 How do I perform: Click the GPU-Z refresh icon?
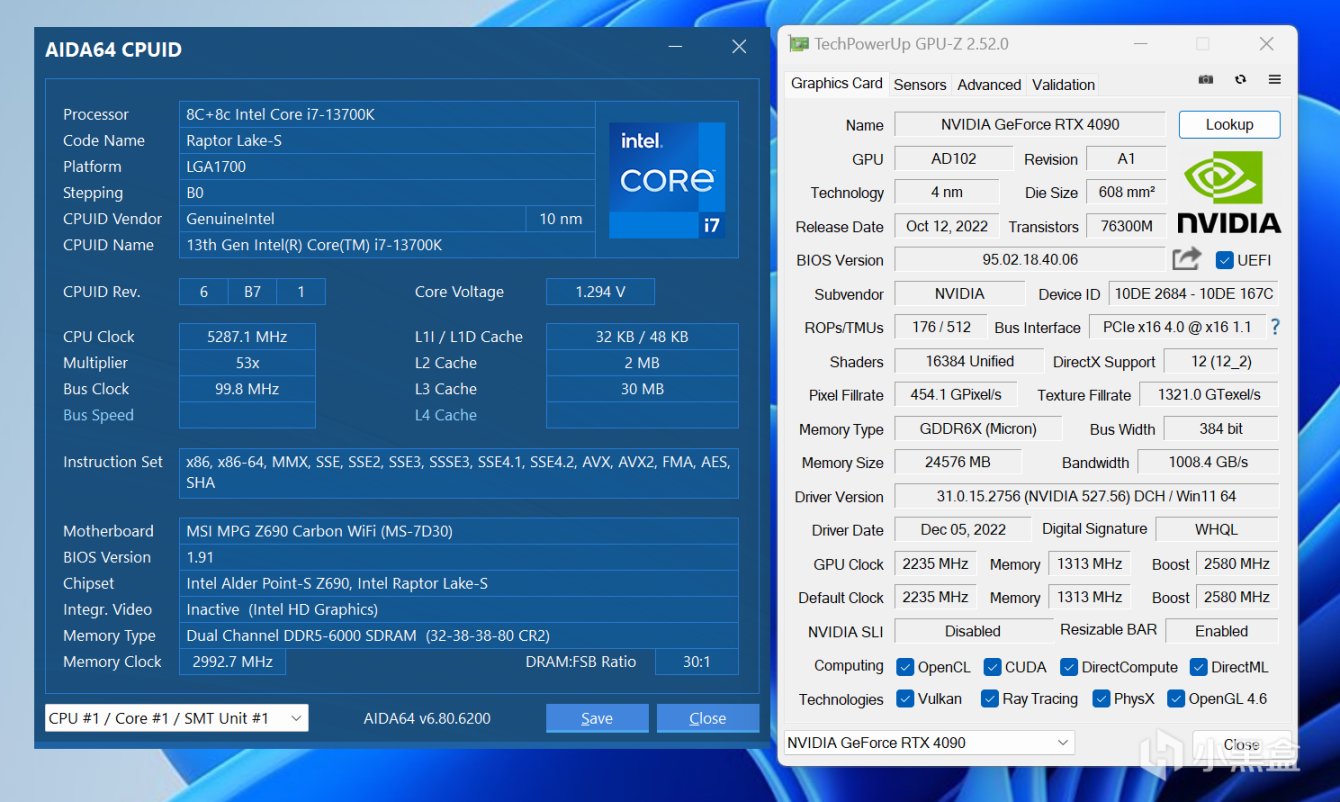click(x=1240, y=80)
